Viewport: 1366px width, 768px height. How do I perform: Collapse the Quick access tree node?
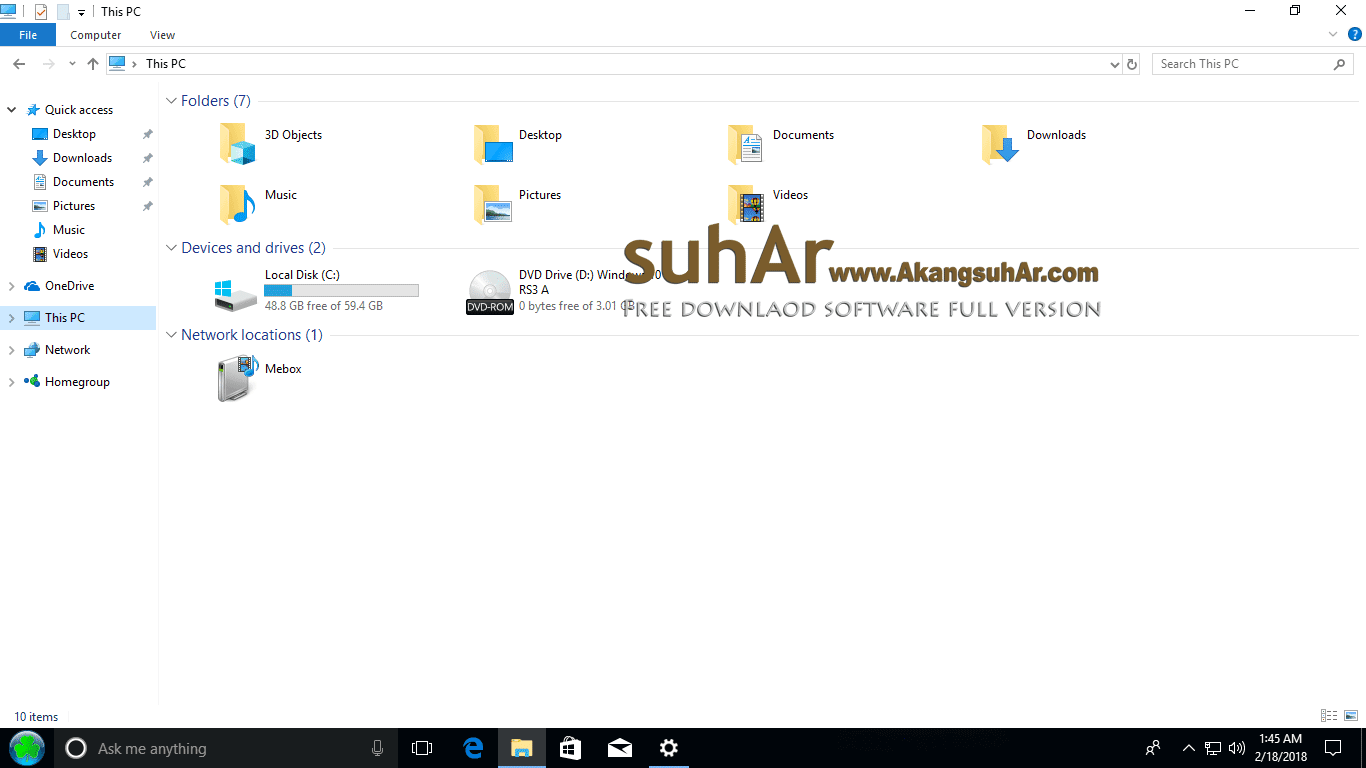click(x=11, y=110)
